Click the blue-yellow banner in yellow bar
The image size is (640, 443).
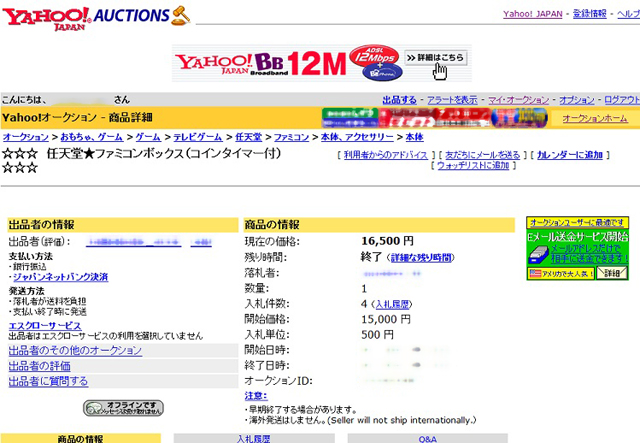click(519, 118)
